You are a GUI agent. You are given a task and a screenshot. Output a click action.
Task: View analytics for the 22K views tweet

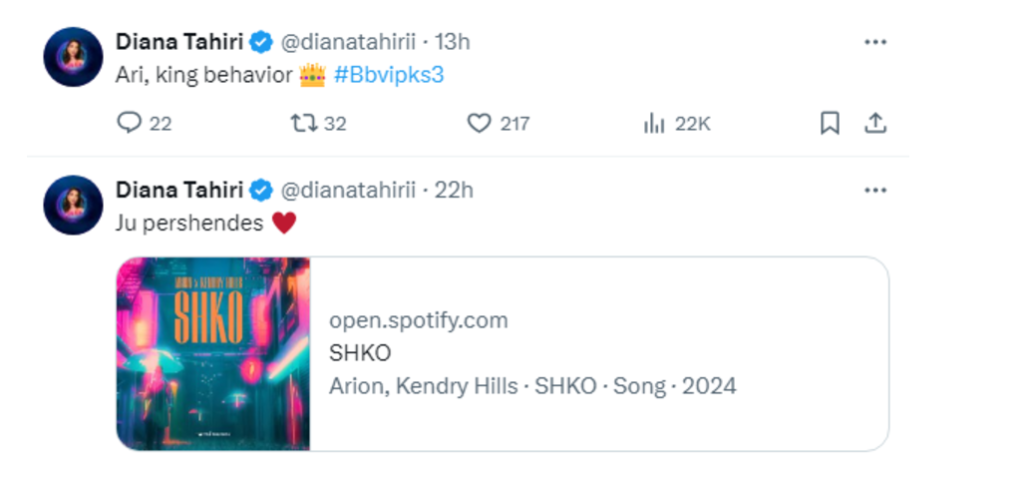pyautogui.click(x=677, y=123)
